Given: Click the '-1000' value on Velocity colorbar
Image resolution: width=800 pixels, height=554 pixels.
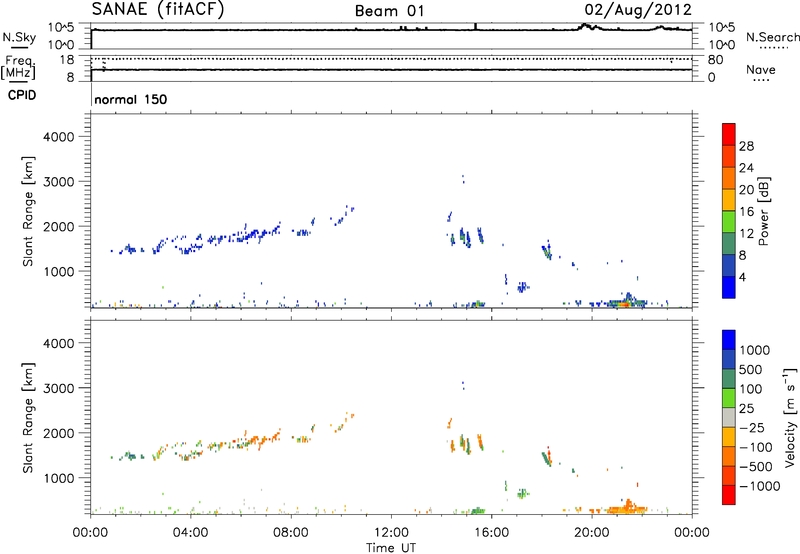Looking at the screenshot, I should click(x=760, y=486).
